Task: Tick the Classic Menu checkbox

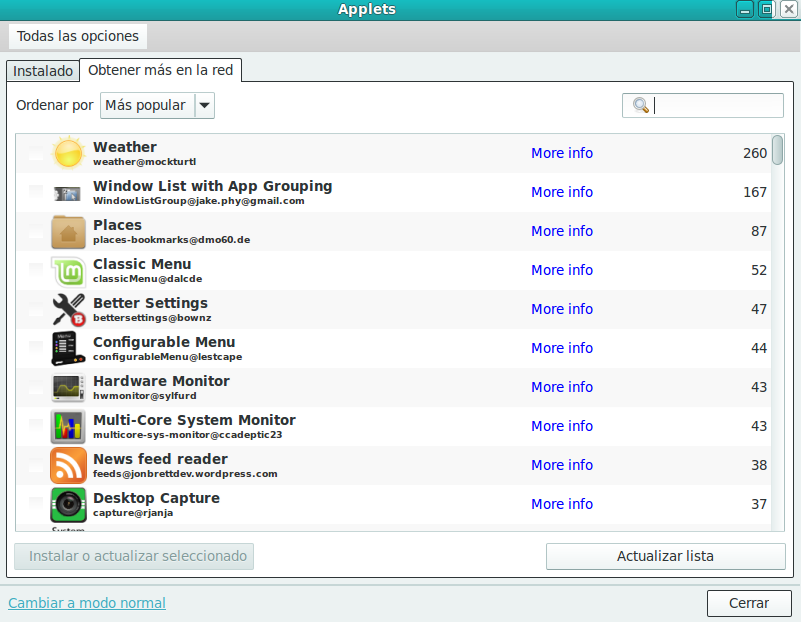Action: pos(36,270)
